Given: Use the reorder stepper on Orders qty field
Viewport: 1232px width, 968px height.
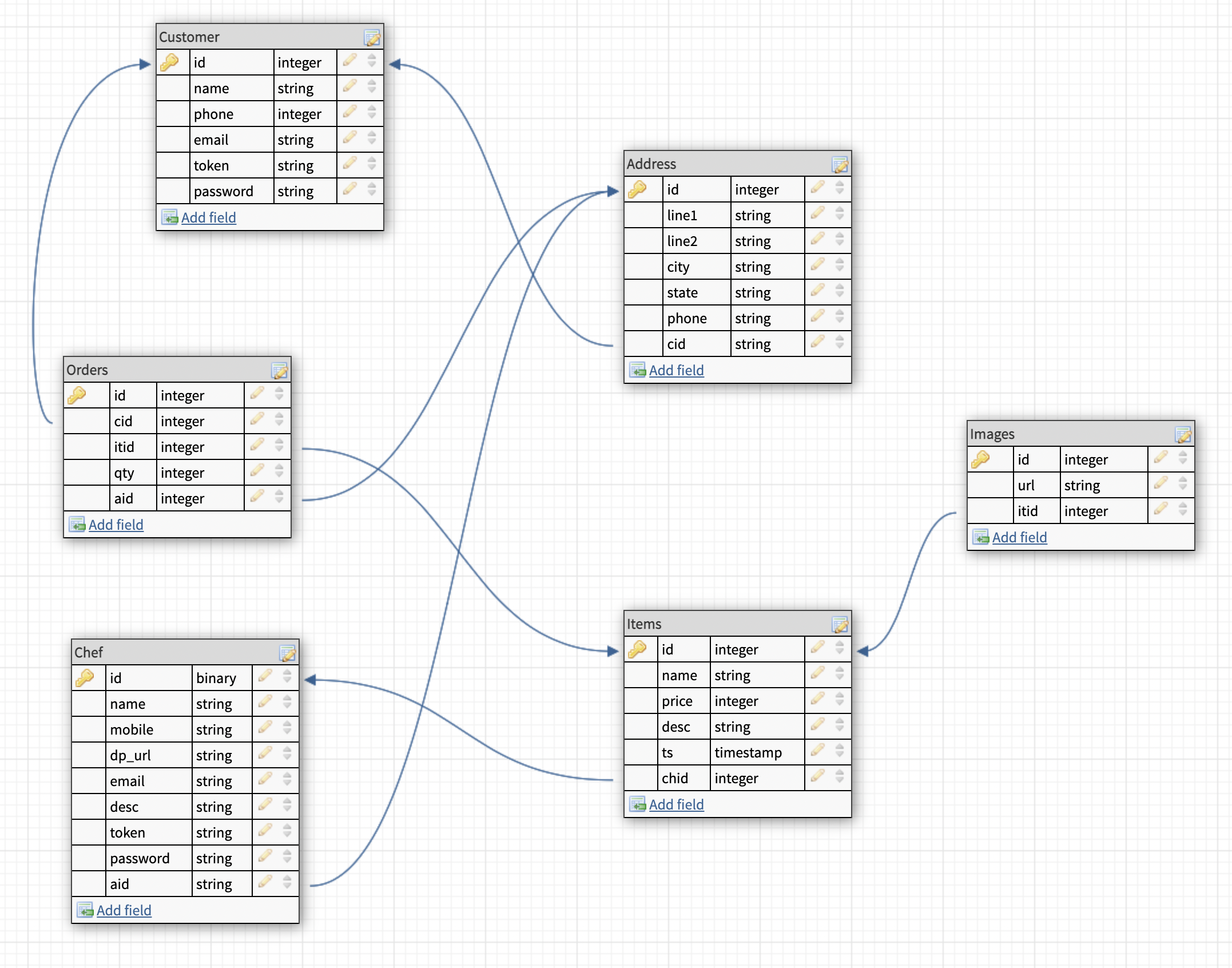Looking at the screenshot, I should (278, 472).
